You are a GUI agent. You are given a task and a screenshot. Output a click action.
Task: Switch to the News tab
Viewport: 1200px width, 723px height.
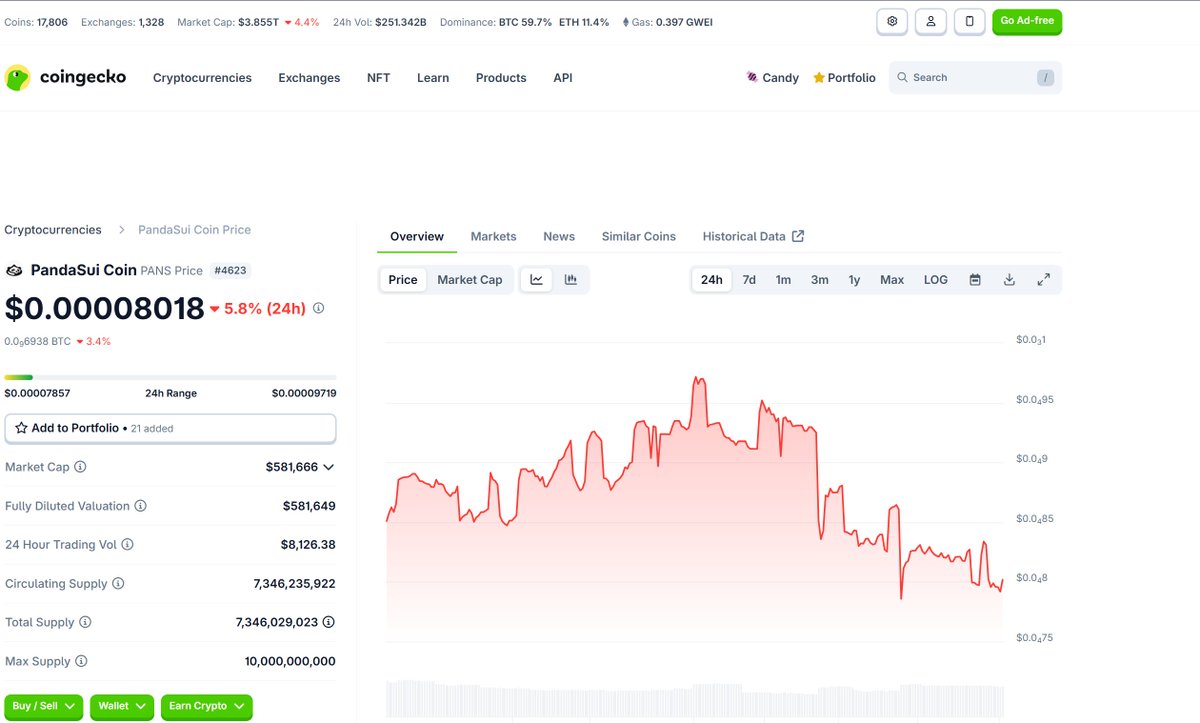click(x=559, y=237)
